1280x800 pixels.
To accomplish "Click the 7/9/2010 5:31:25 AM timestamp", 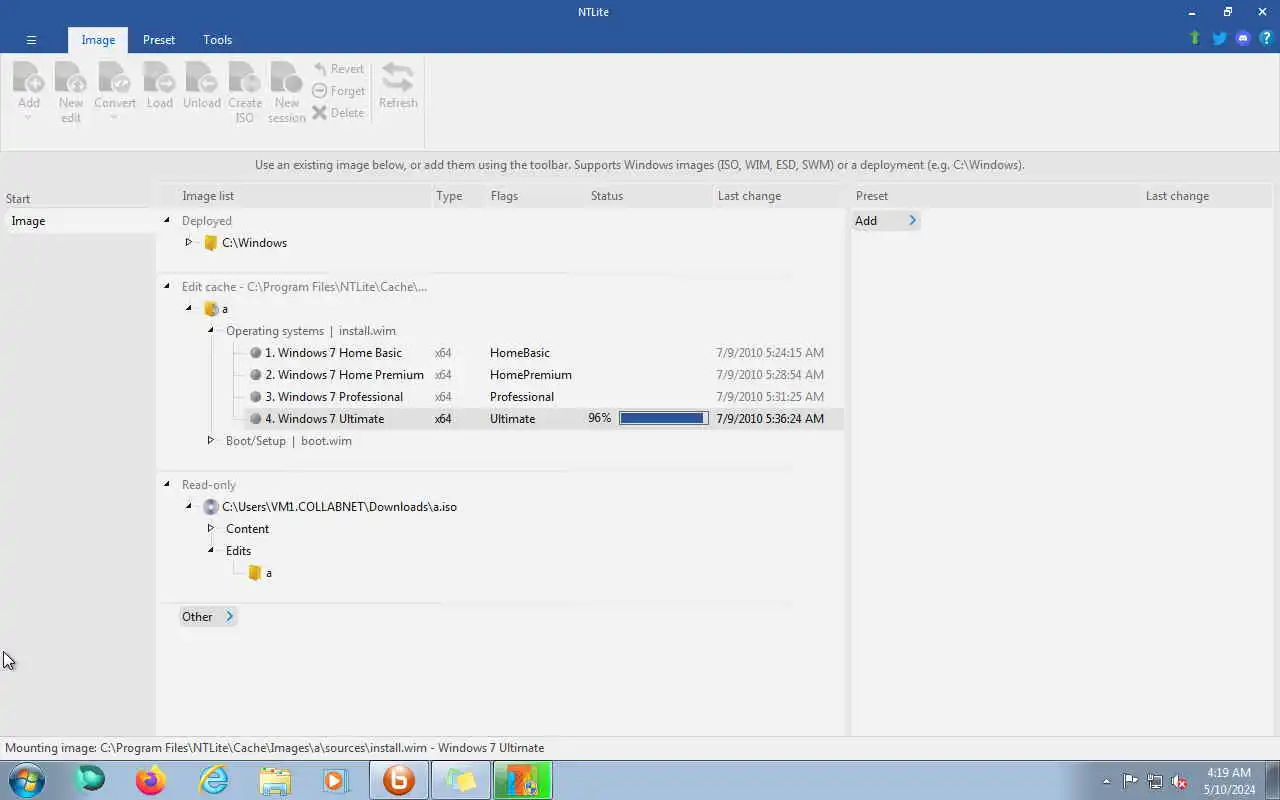I will (770, 397).
